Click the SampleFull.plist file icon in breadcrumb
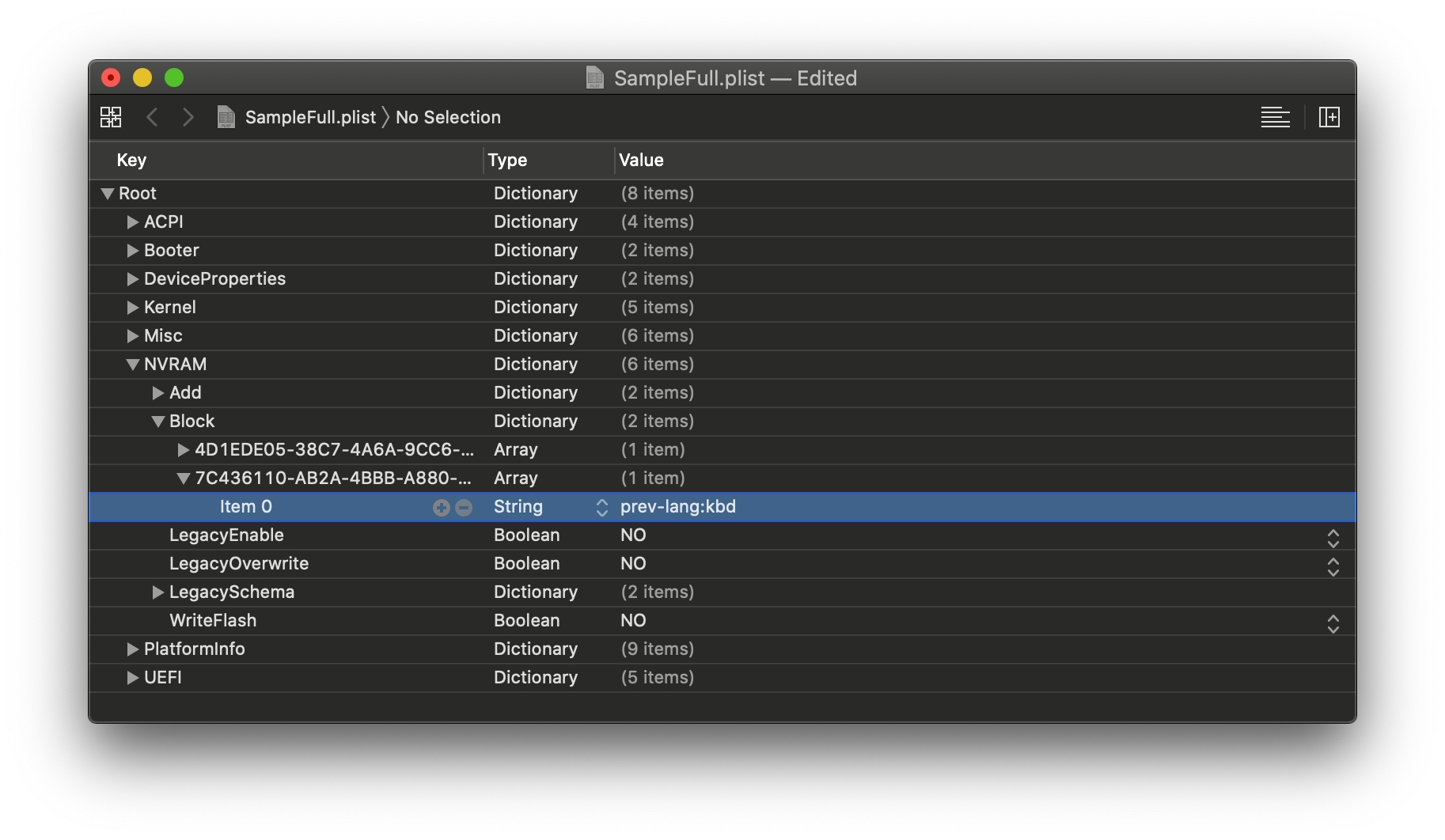 tap(226, 117)
